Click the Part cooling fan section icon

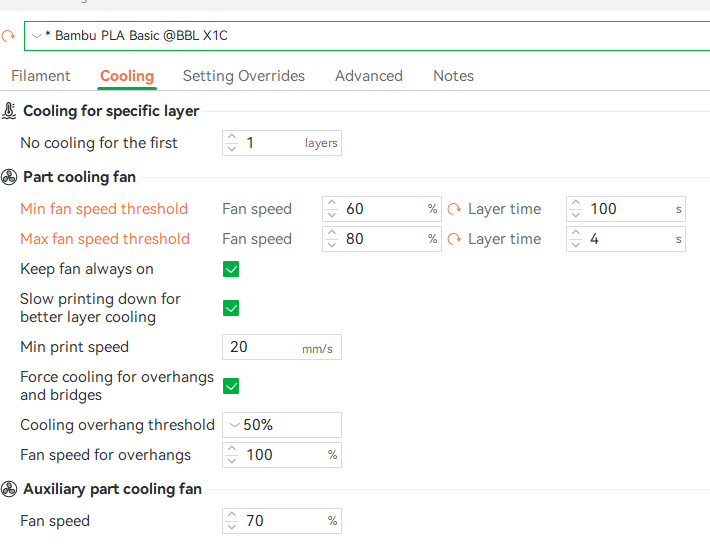point(9,177)
